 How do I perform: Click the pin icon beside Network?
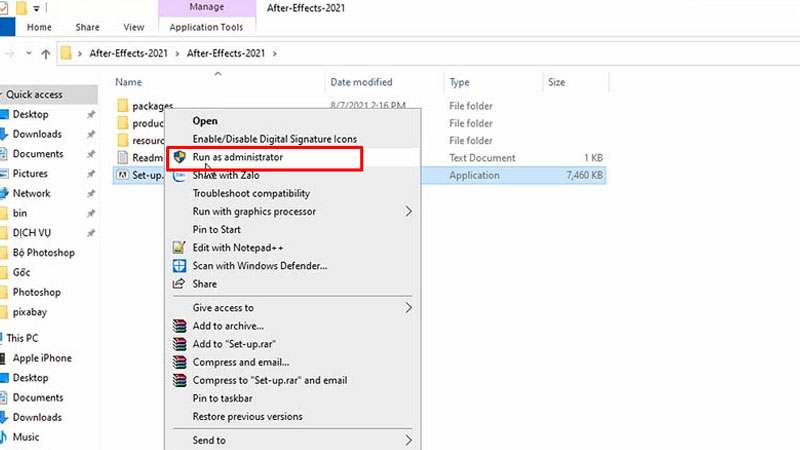[x=91, y=193]
